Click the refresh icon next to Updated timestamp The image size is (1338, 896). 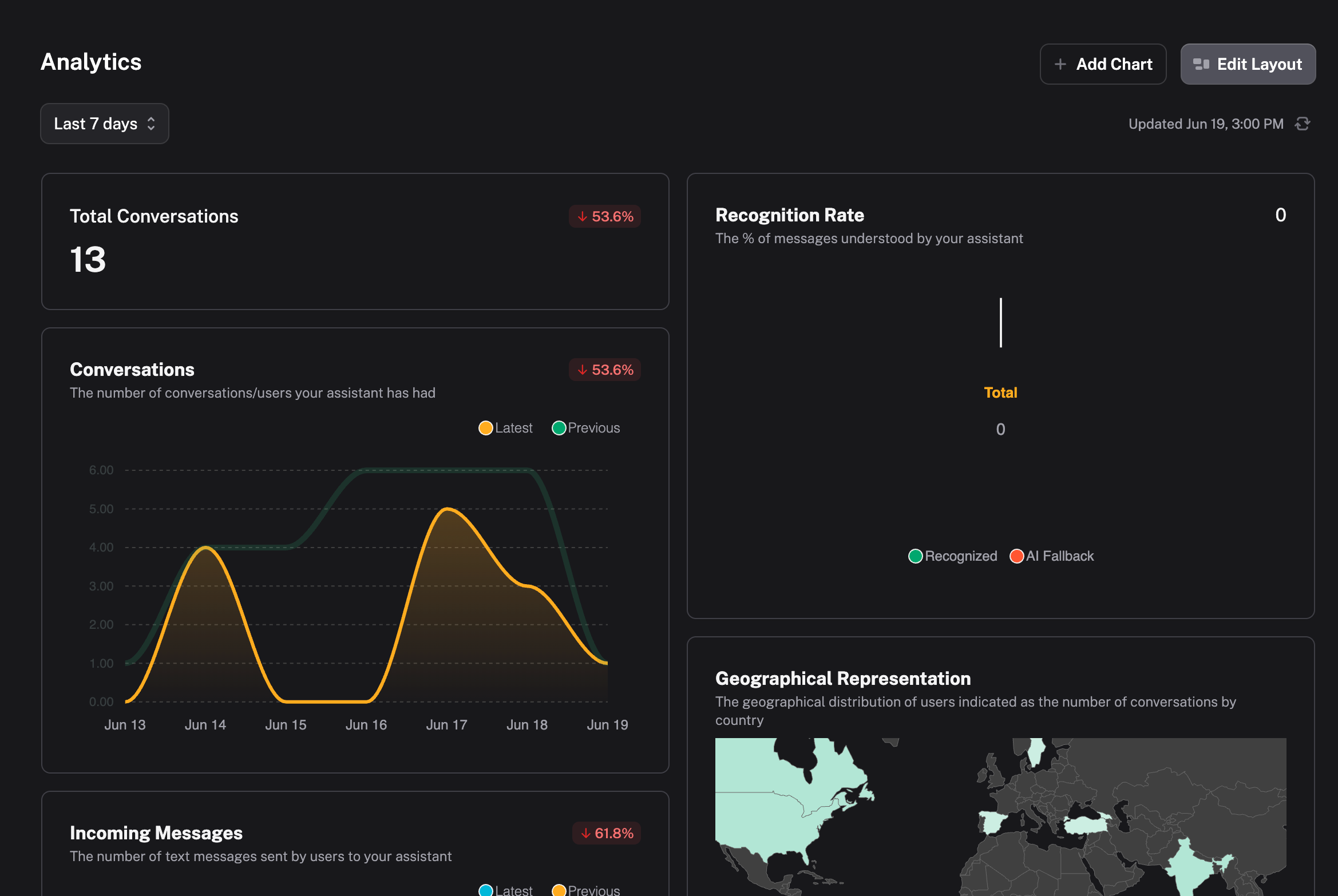pyautogui.click(x=1303, y=124)
